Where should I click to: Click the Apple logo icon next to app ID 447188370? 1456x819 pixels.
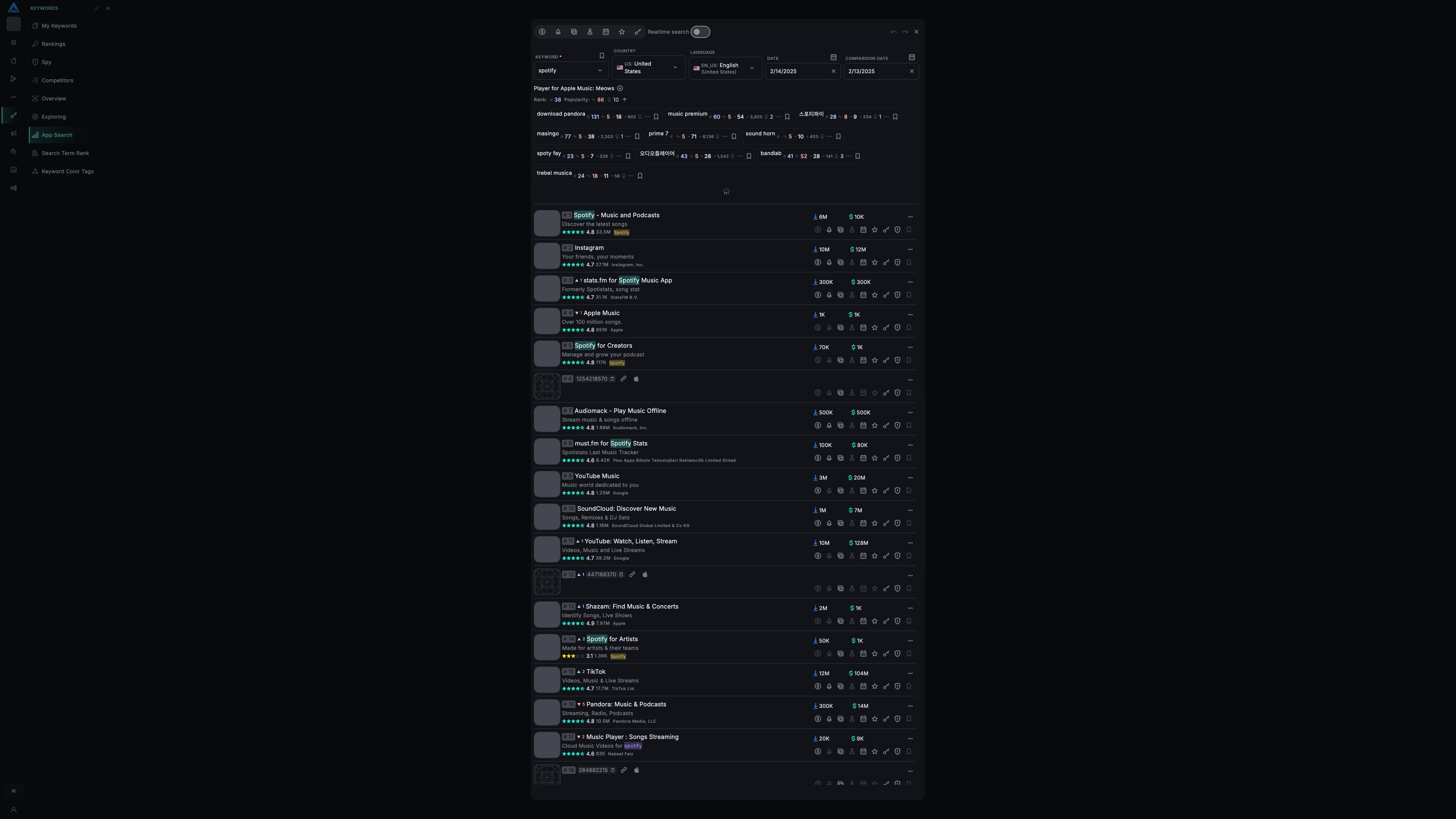(645, 574)
